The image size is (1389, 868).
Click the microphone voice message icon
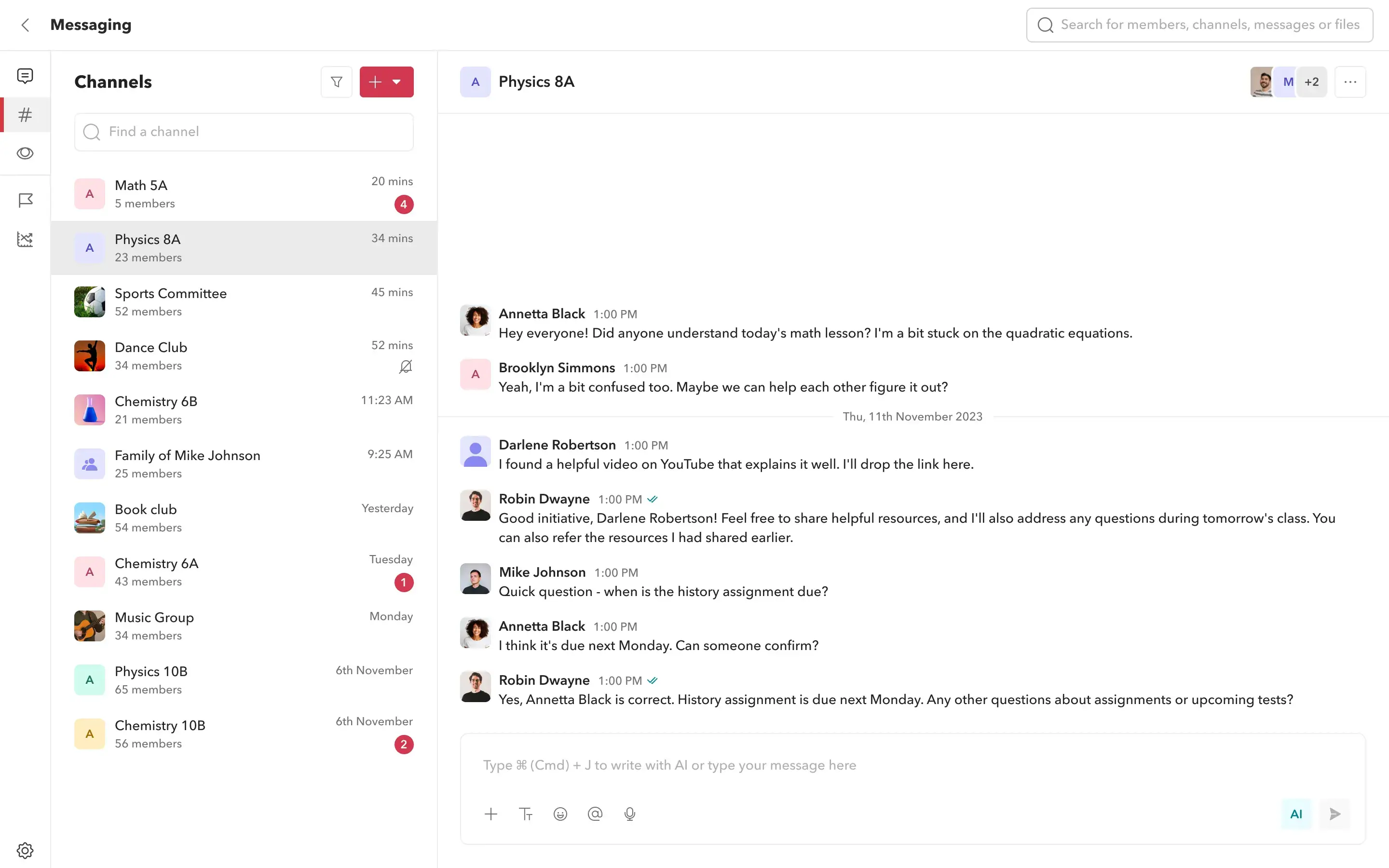630,814
